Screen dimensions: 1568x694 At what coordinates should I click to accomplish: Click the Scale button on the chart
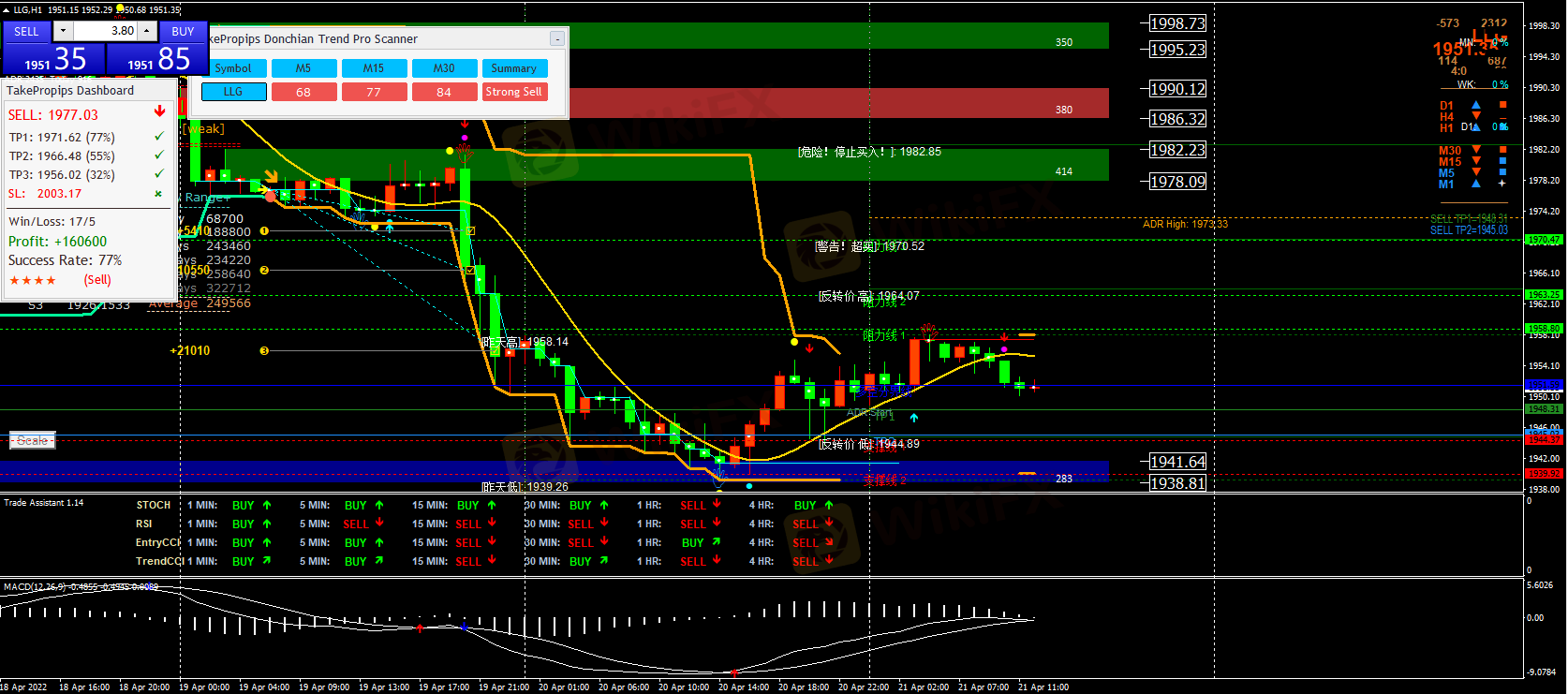32,440
